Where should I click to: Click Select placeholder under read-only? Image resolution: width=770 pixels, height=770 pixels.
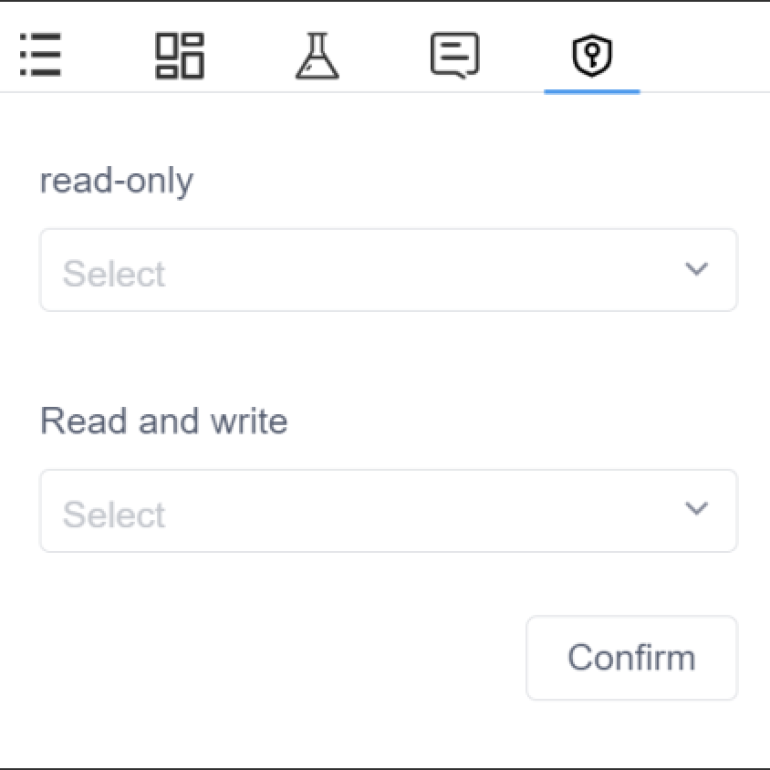click(114, 274)
